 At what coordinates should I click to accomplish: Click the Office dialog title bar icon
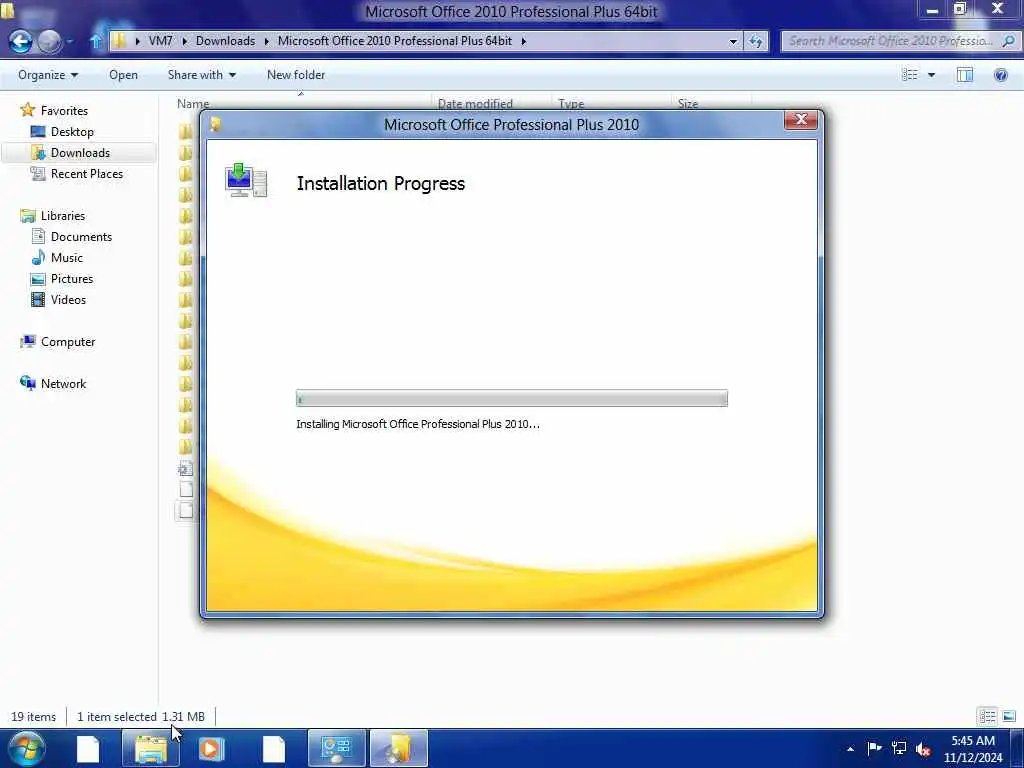tap(215, 124)
